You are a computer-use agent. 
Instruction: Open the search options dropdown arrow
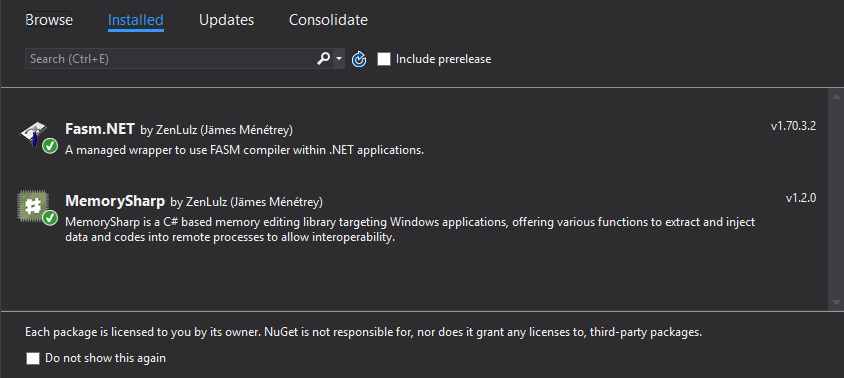pyautogui.click(x=339, y=59)
